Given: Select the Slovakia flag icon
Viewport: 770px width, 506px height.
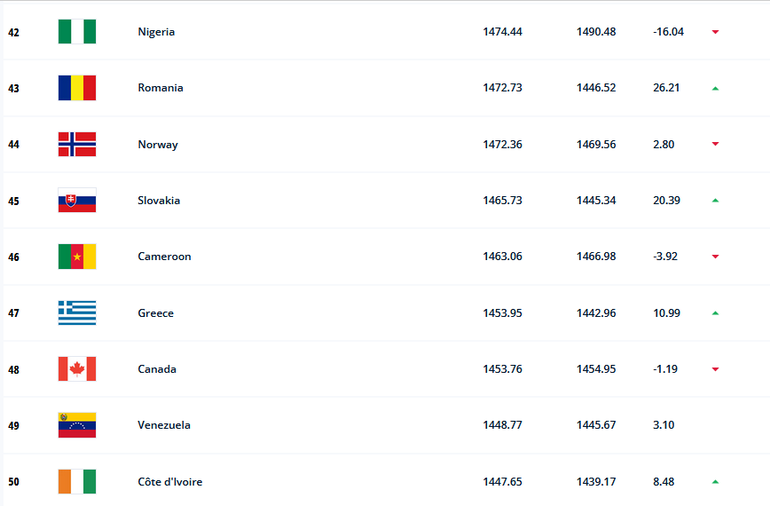Looking at the screenshot, I should [x=77, y=200].
